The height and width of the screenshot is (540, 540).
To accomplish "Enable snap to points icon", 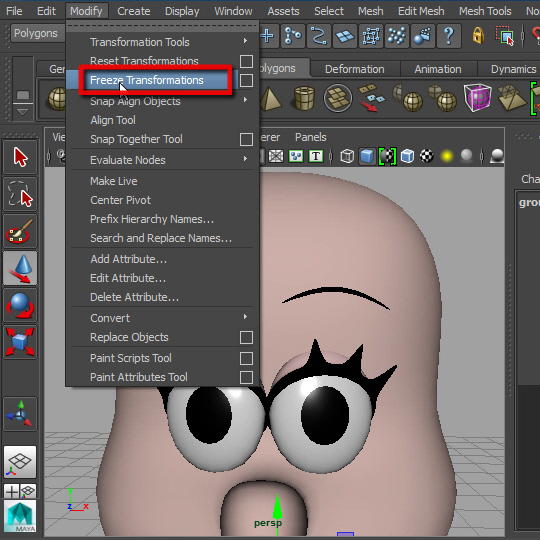I will (x=293, y=36).
